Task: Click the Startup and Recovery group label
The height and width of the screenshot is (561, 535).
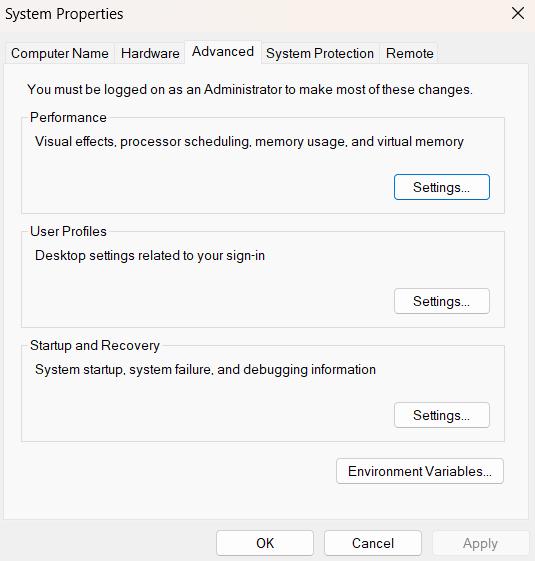Action: pyautogui.click(x=95, y=346)
